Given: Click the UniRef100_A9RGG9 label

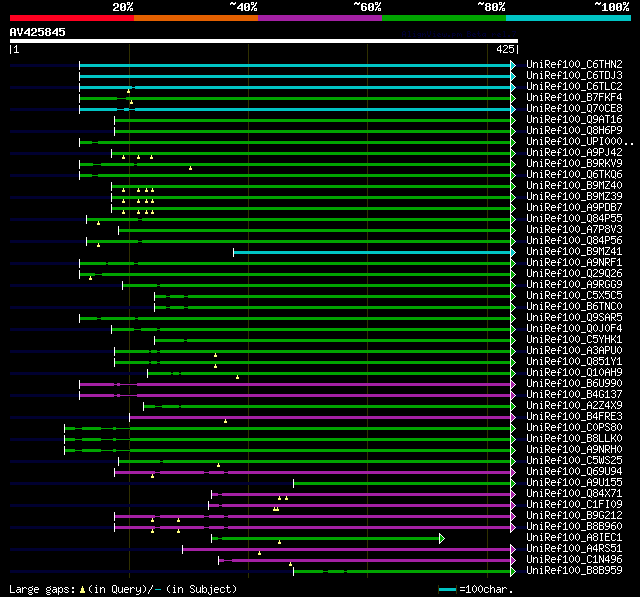Looking at the screenshot, I should [x=574, y=285].
